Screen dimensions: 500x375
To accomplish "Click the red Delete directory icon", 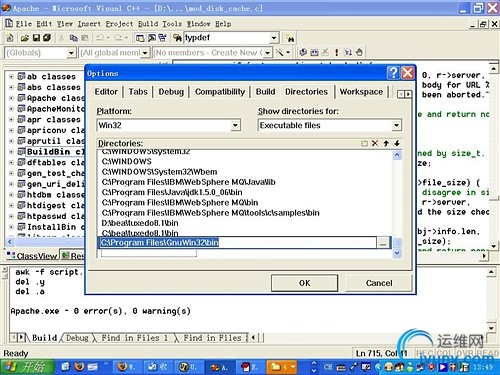I will click(x=375, y=143).
